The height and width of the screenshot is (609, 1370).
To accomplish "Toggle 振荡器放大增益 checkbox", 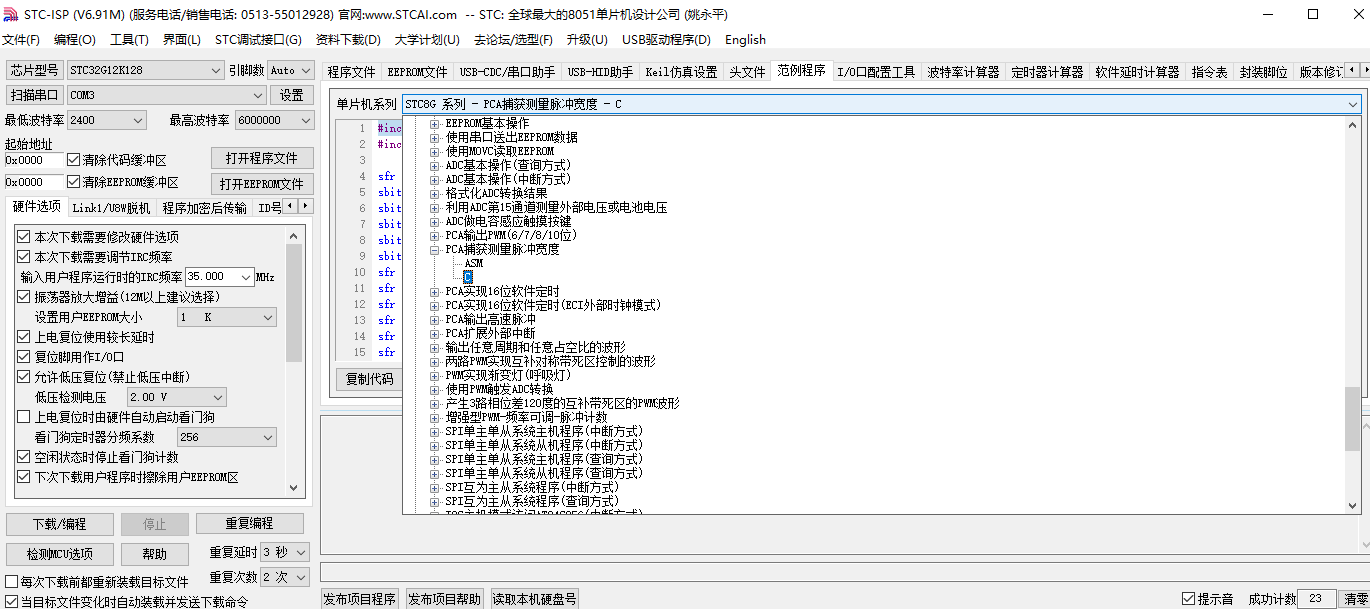I will point(24,297).
